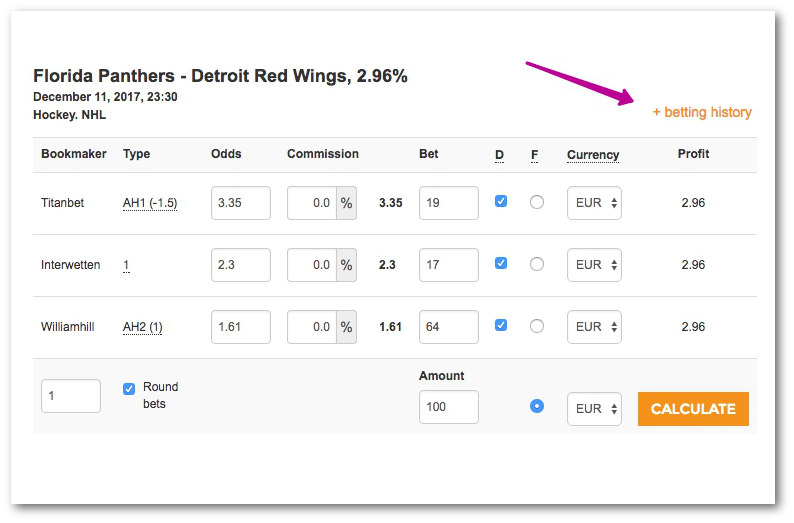Open the Interwetten currency EUR dropdown
Screen dimensions: 794x523
click(594, 265)
